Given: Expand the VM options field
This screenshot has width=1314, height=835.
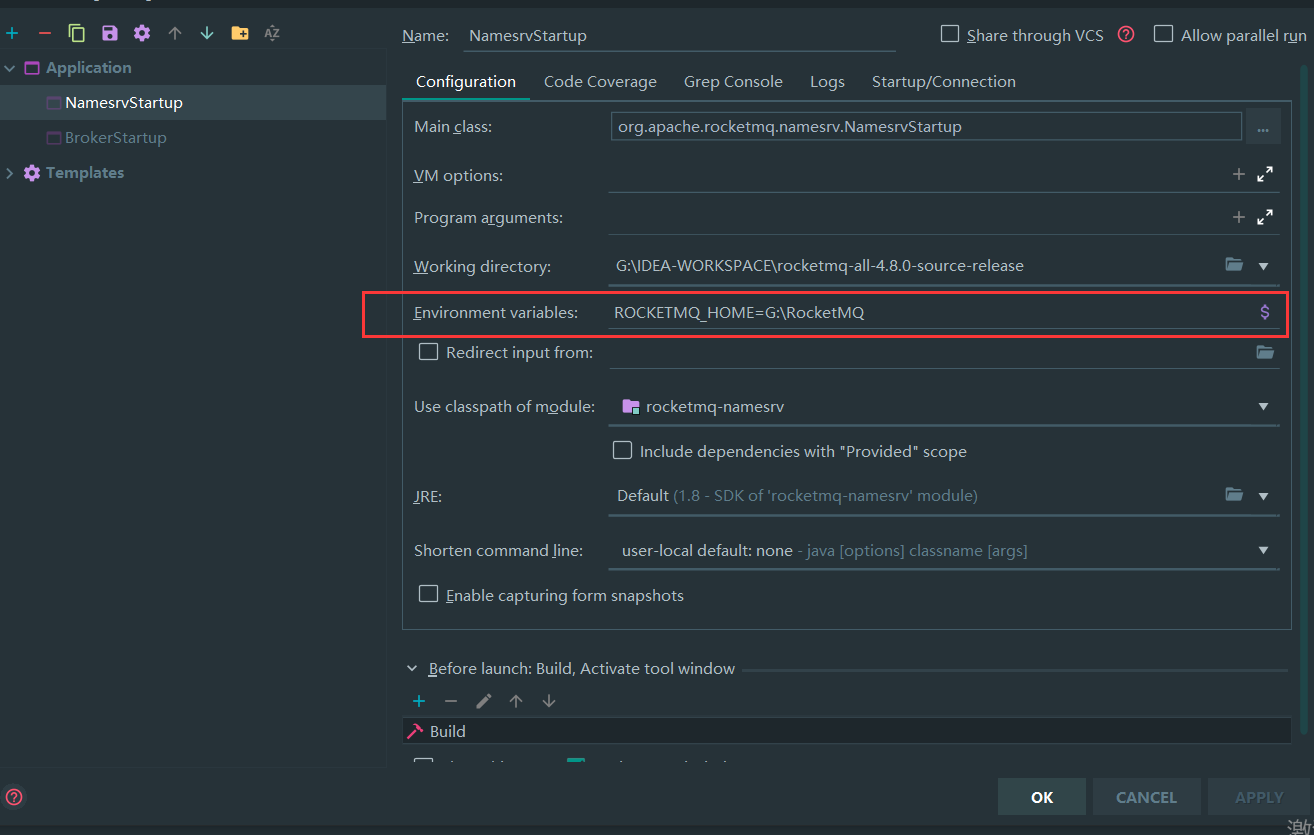Looking at the screenshot, I should pyautogui.click(x=1265, y=174).
